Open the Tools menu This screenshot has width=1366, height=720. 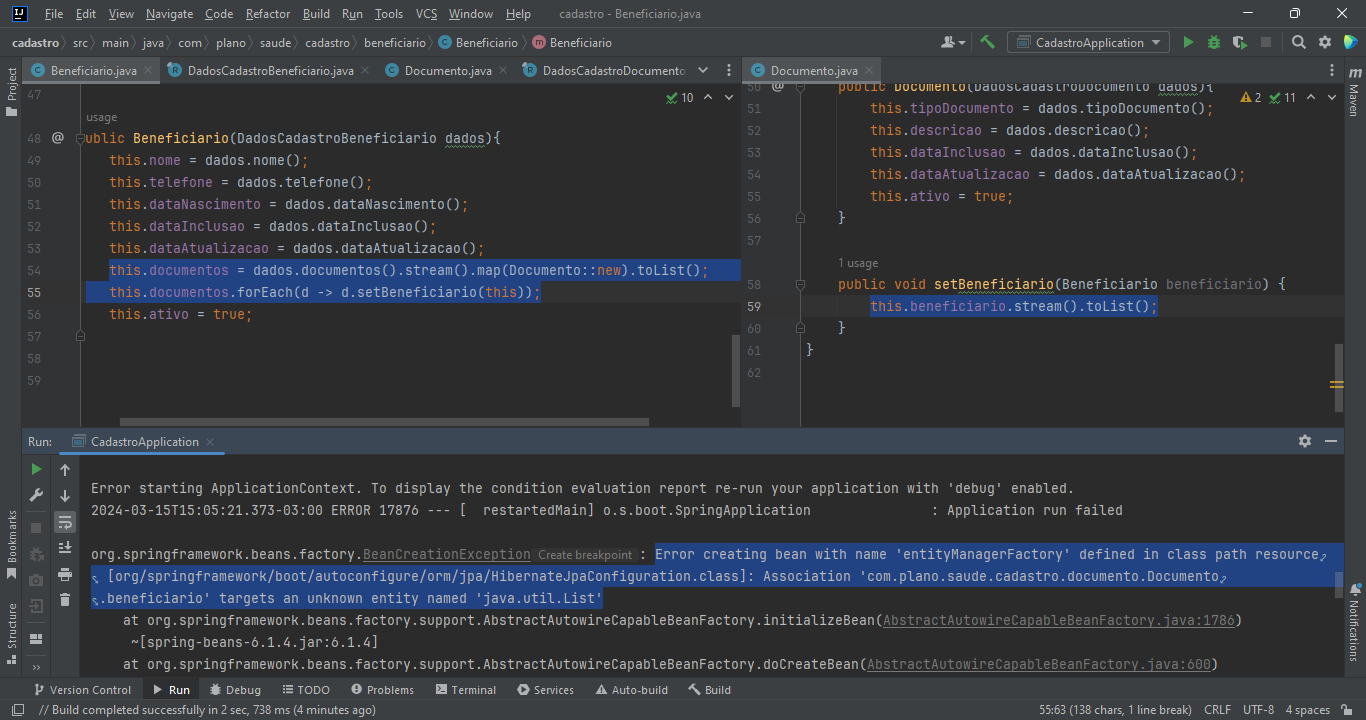tap(389, 14)
